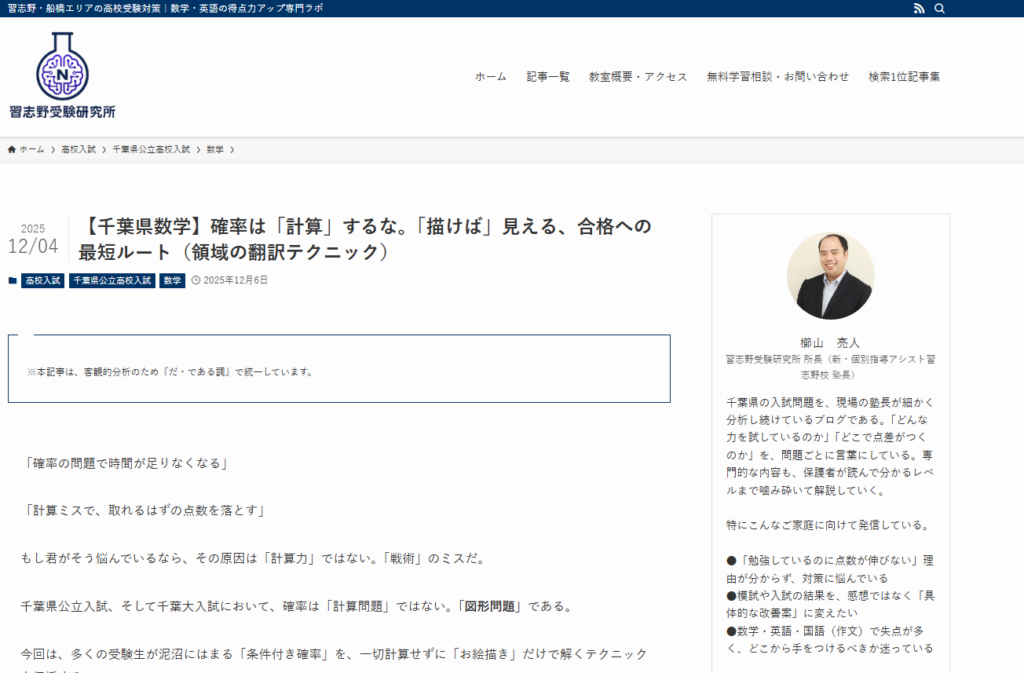The width and height of the screenshot is (1024, 673).
Task: Go to the 記事一覧 menu item
Action: [548, 77]
